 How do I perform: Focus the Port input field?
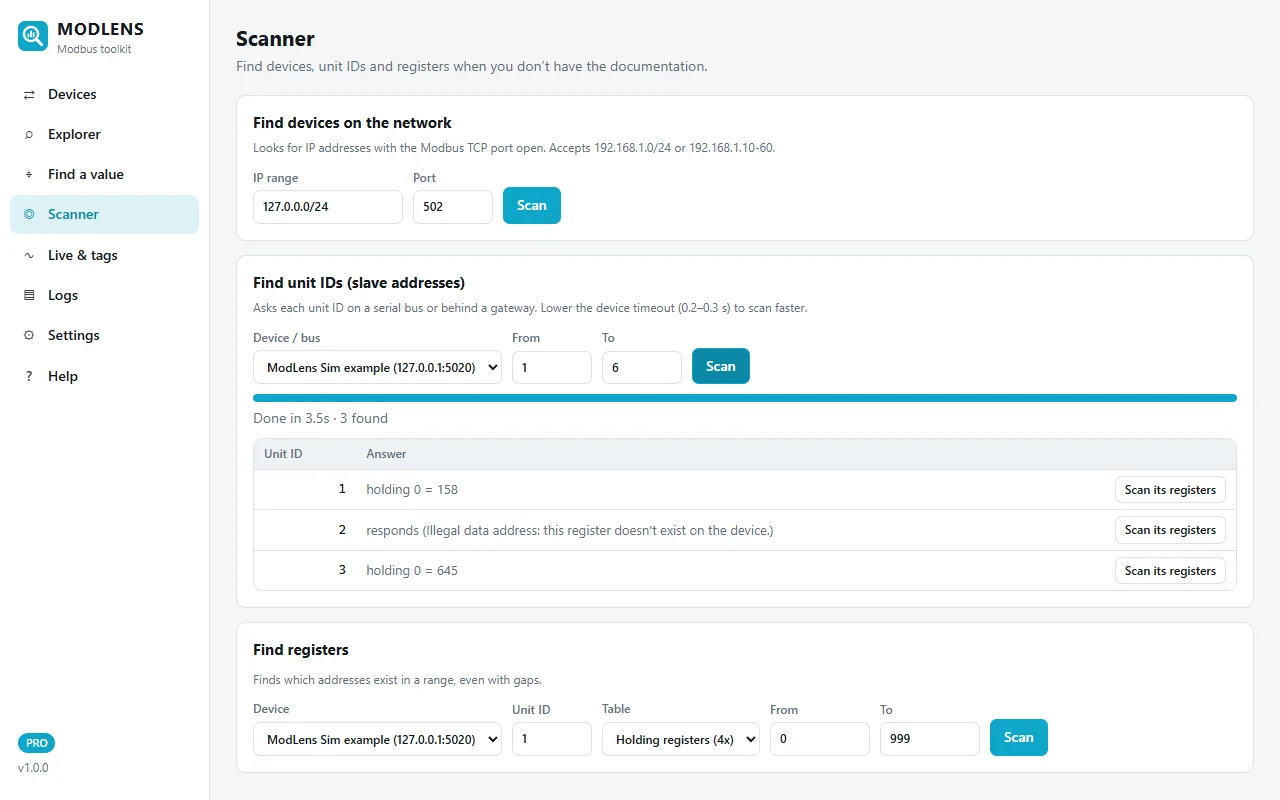coord(453,207)
